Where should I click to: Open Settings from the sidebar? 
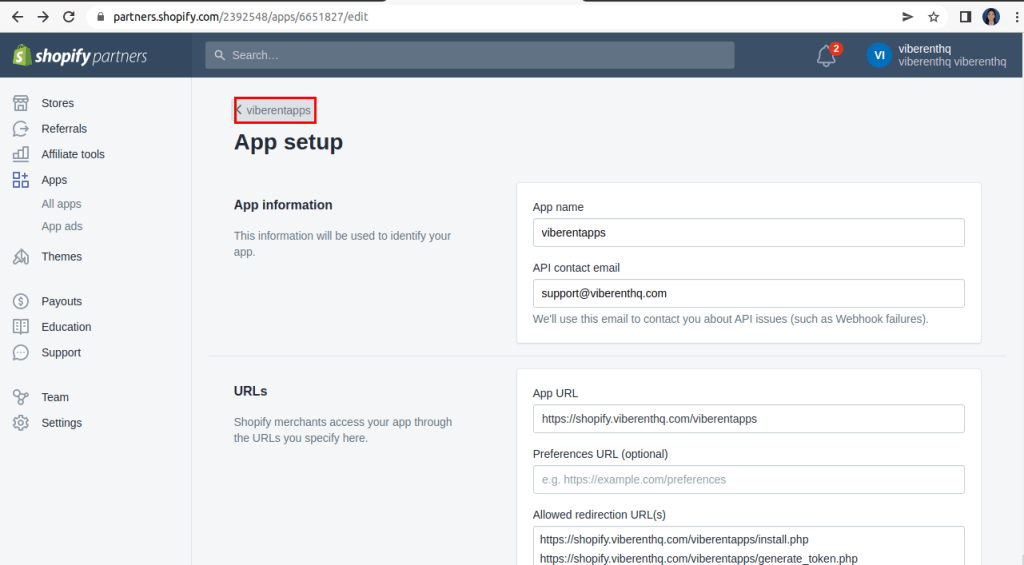(61, 423)
